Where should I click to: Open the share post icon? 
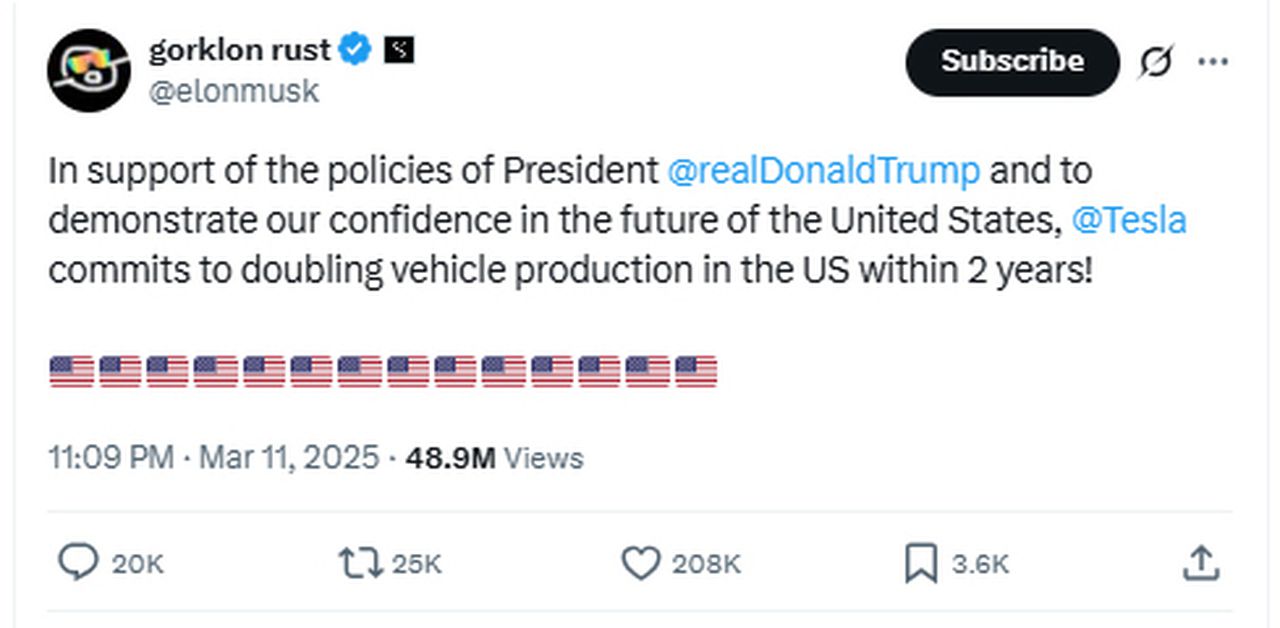coord(1199,563)
